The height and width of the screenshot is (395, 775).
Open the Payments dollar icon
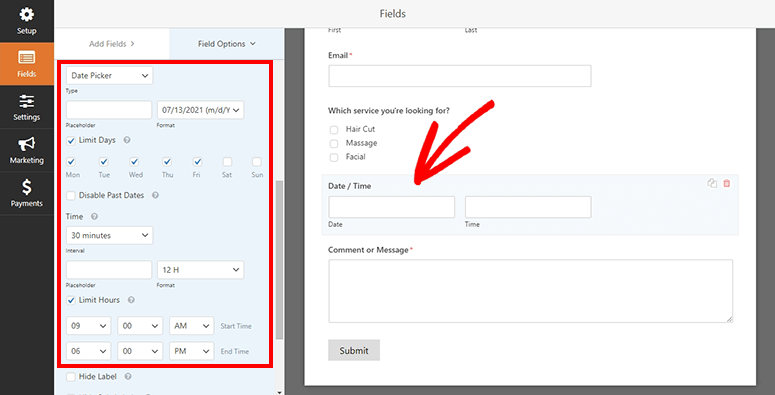(x=27, y=187)
